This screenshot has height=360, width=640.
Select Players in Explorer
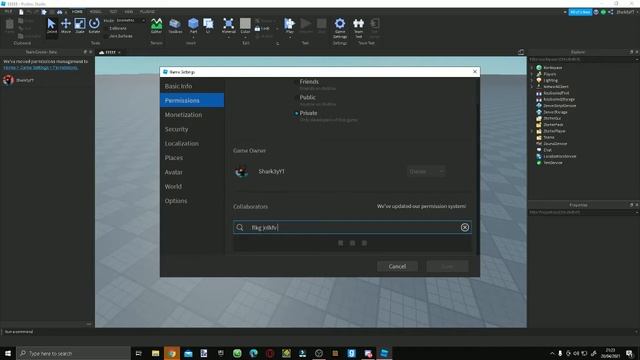[549, 74]
